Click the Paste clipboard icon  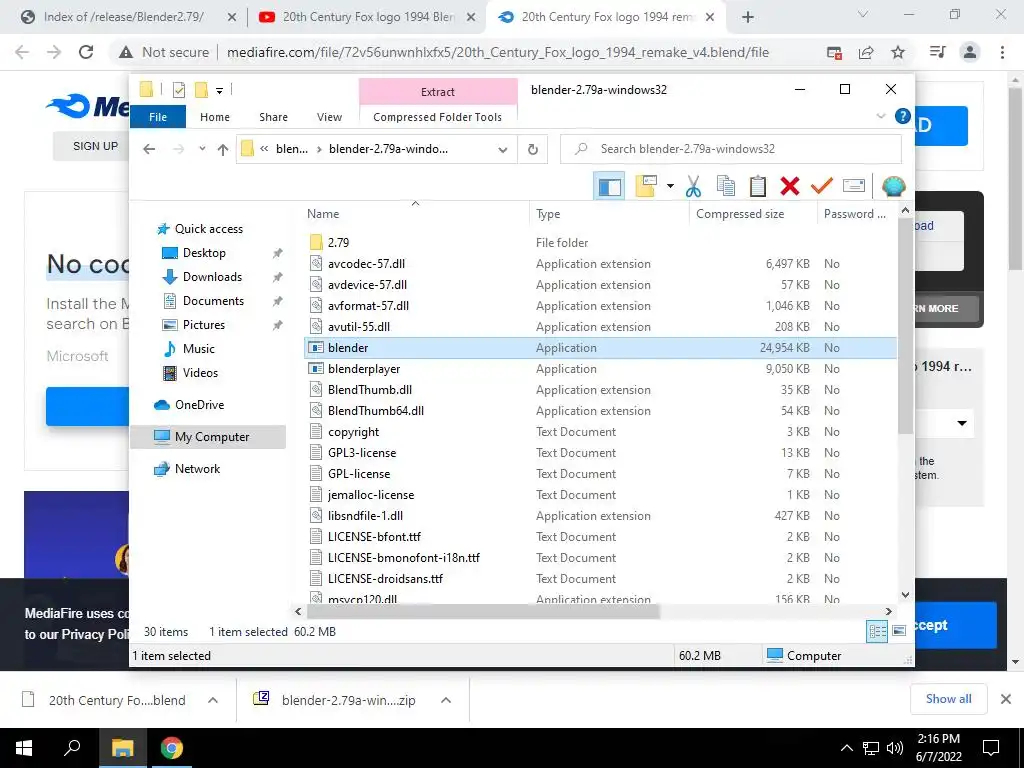point(758,186)
